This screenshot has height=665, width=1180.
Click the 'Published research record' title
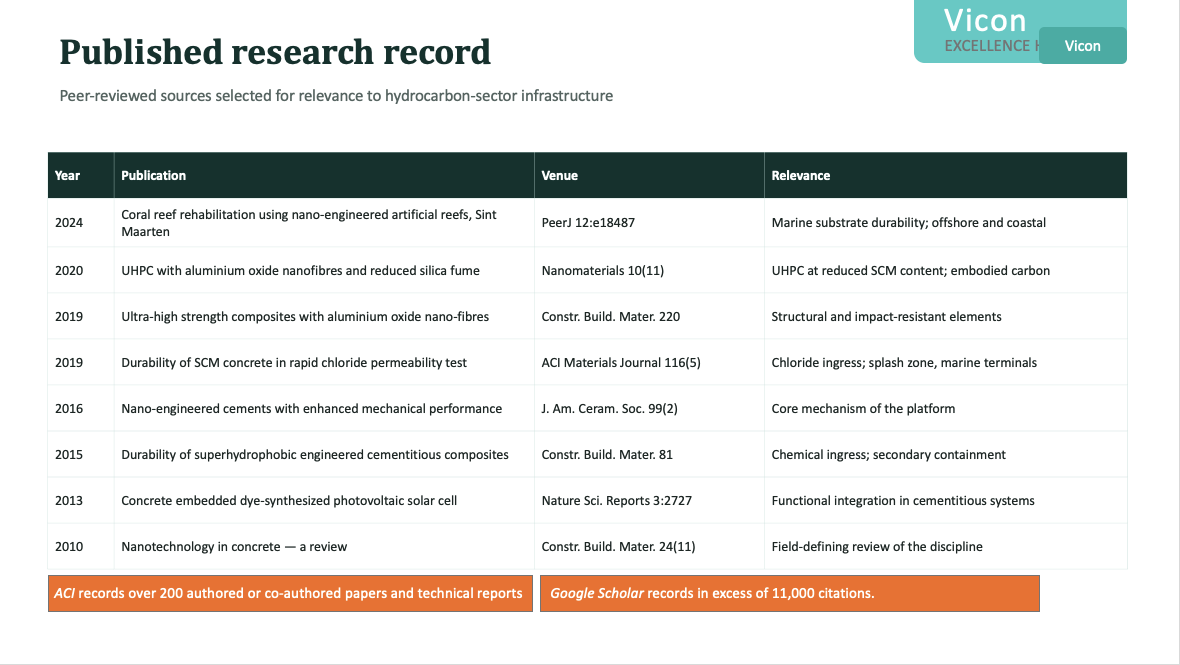click(x=275, y=52)
